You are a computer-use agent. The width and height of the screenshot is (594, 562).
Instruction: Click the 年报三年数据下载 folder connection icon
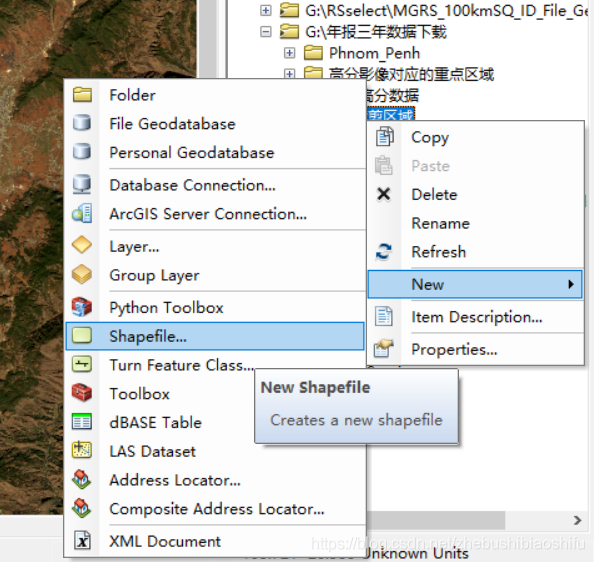point(289,31)
